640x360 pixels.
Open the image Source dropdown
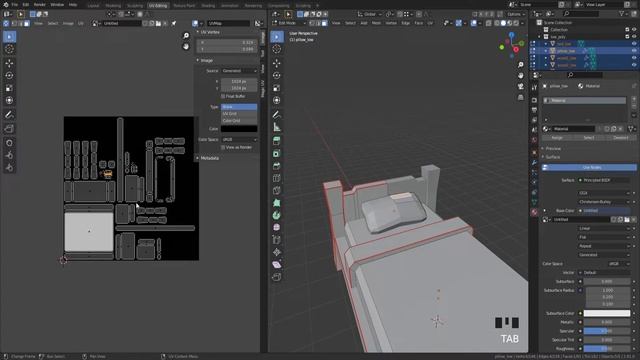239,71
